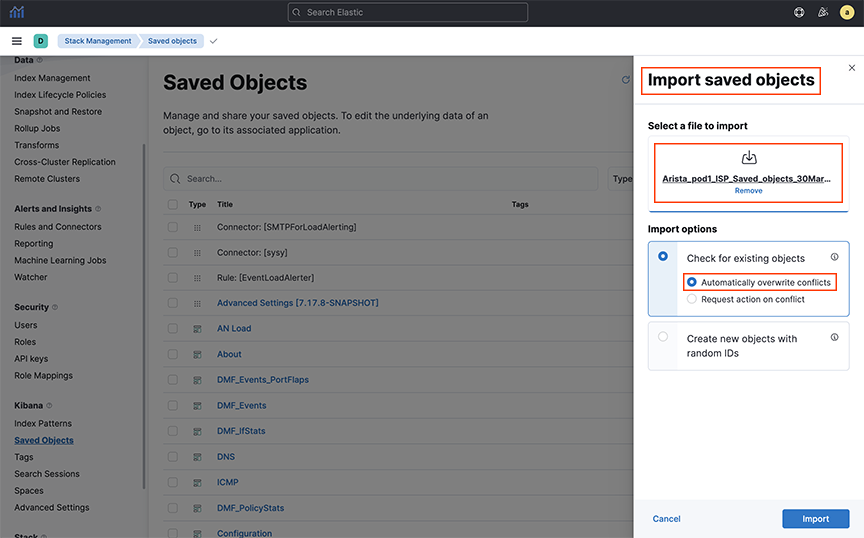Open the Type filter dropdown

621,179
